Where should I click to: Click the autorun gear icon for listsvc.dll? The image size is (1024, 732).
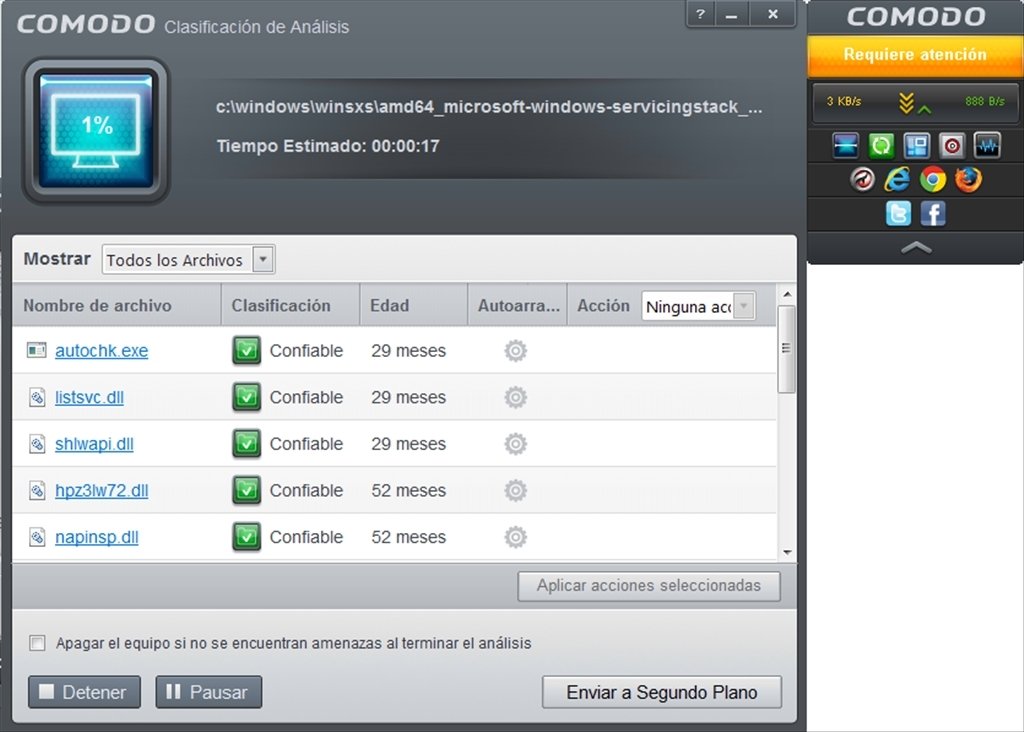(x=515, y=397)
